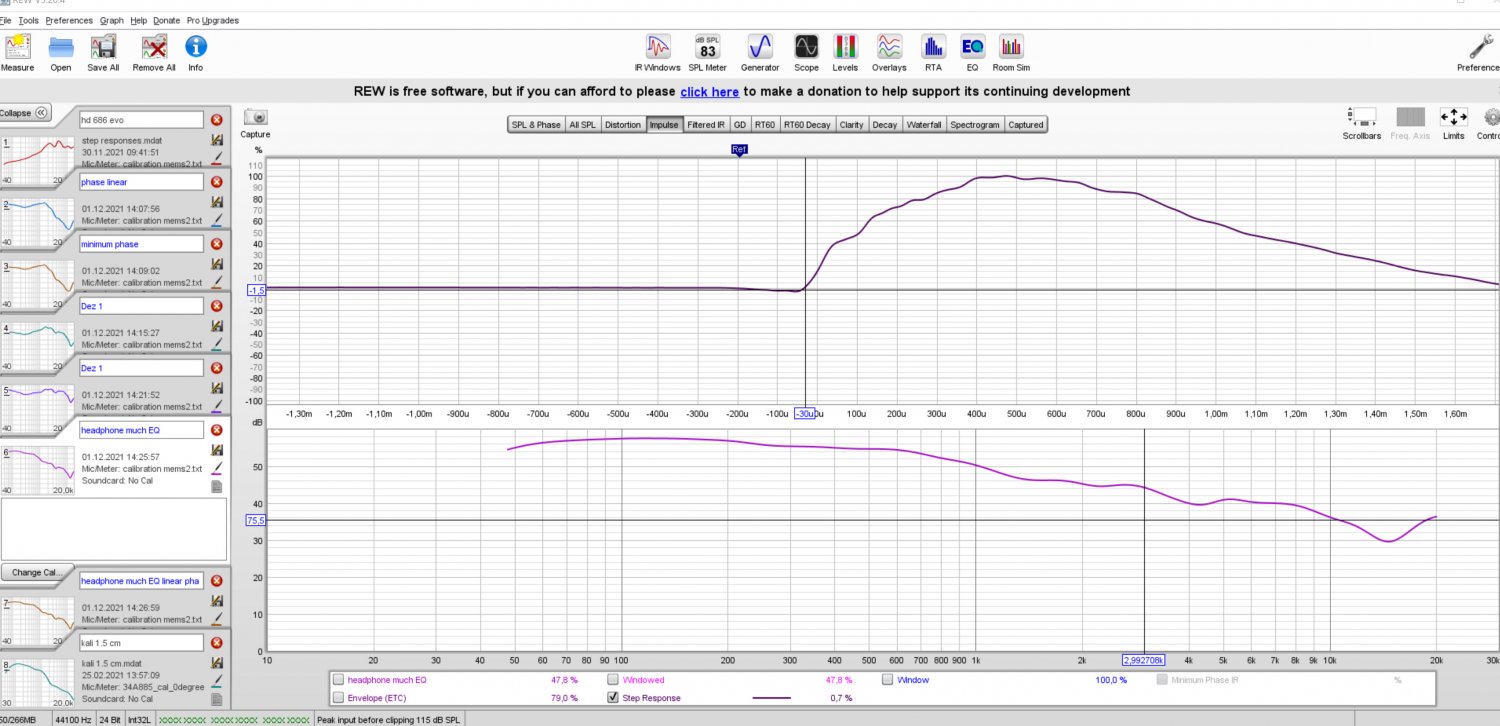Screen dimensions: 1500x726
Task: Remove the kali 1.5 cm measurement
Action: (216, 642)
